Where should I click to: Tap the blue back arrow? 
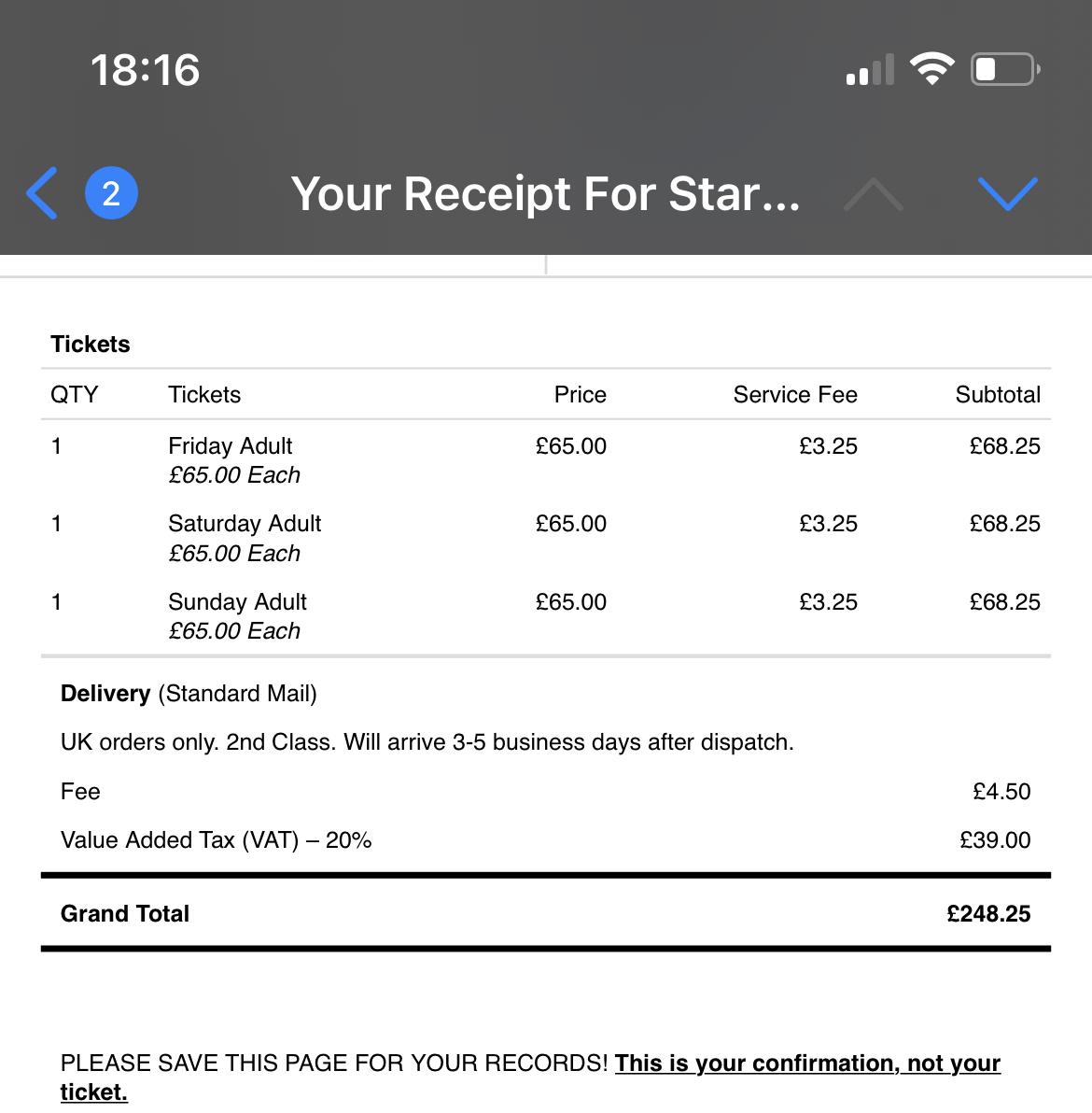[42, 193]
